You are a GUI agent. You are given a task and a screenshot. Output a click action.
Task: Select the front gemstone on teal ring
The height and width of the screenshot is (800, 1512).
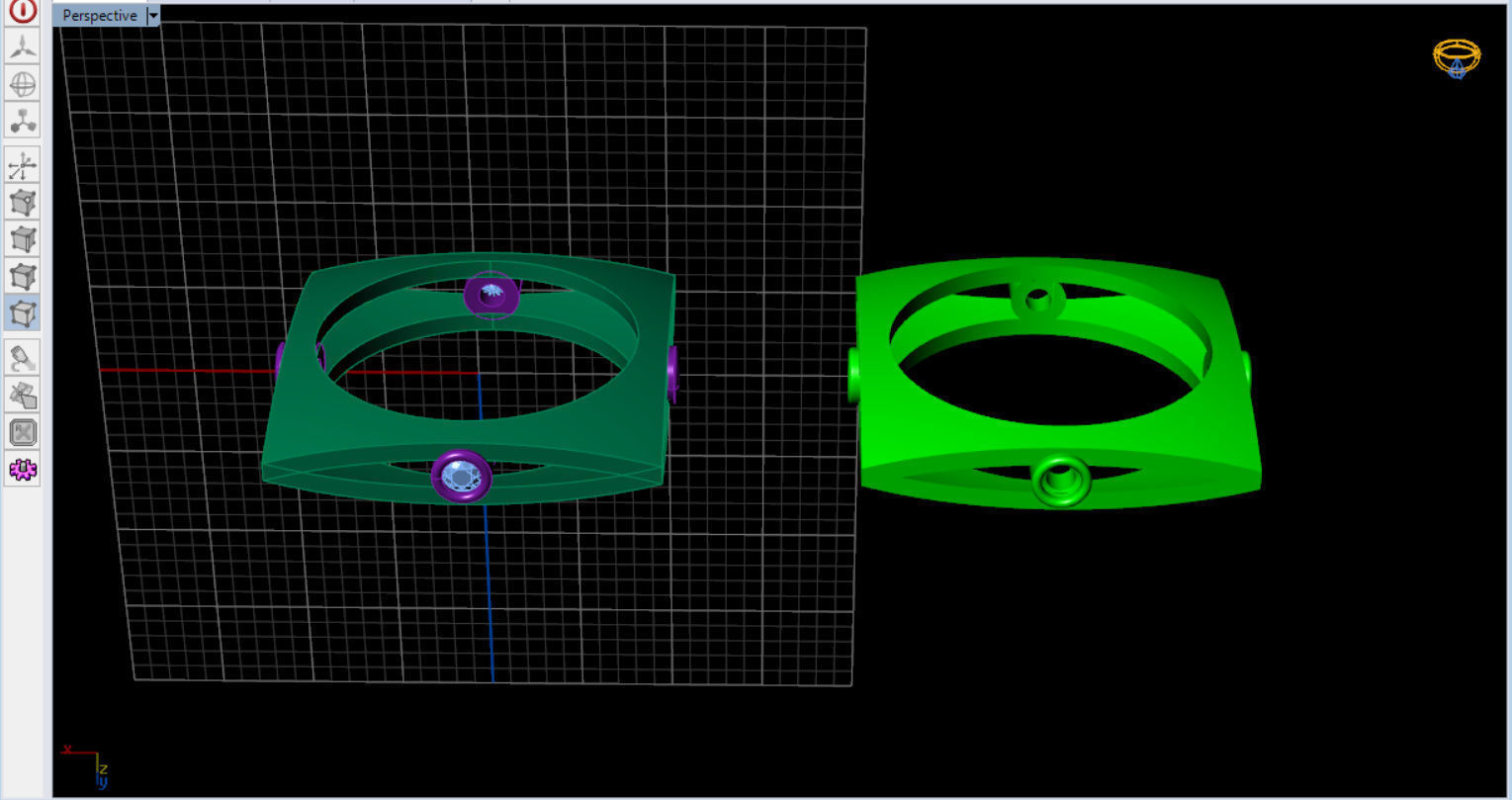click(462, 477)
